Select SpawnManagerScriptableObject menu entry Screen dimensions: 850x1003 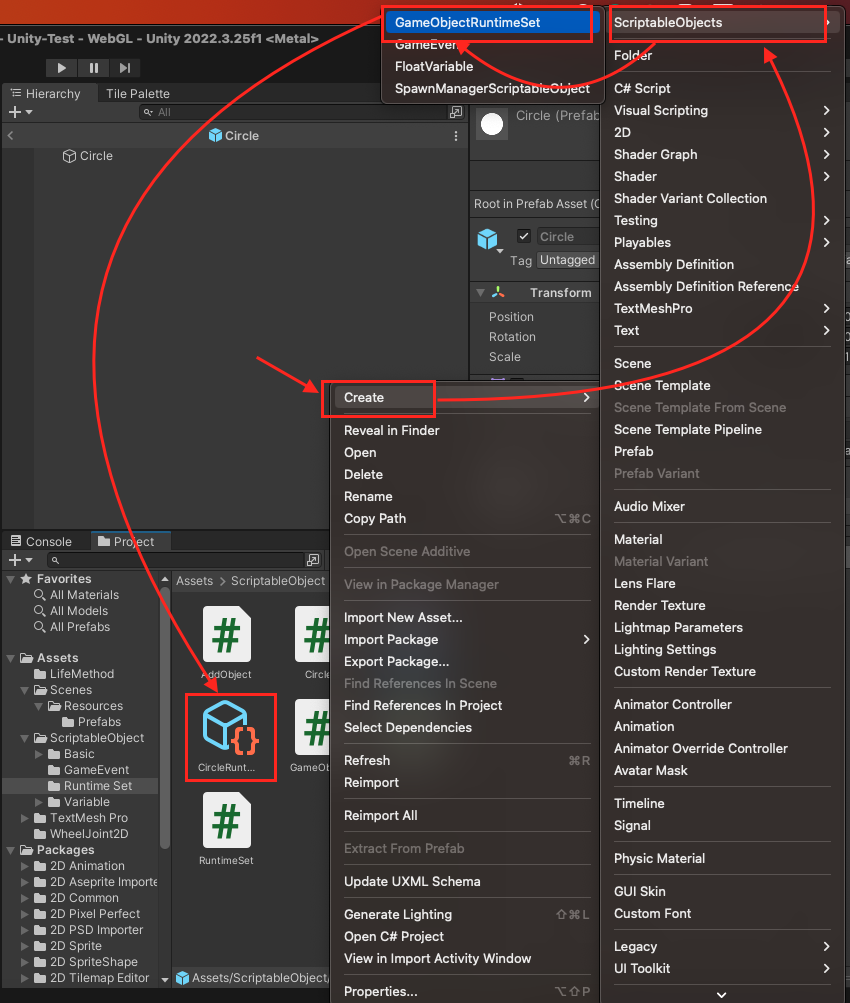click(x=492, y=88)
